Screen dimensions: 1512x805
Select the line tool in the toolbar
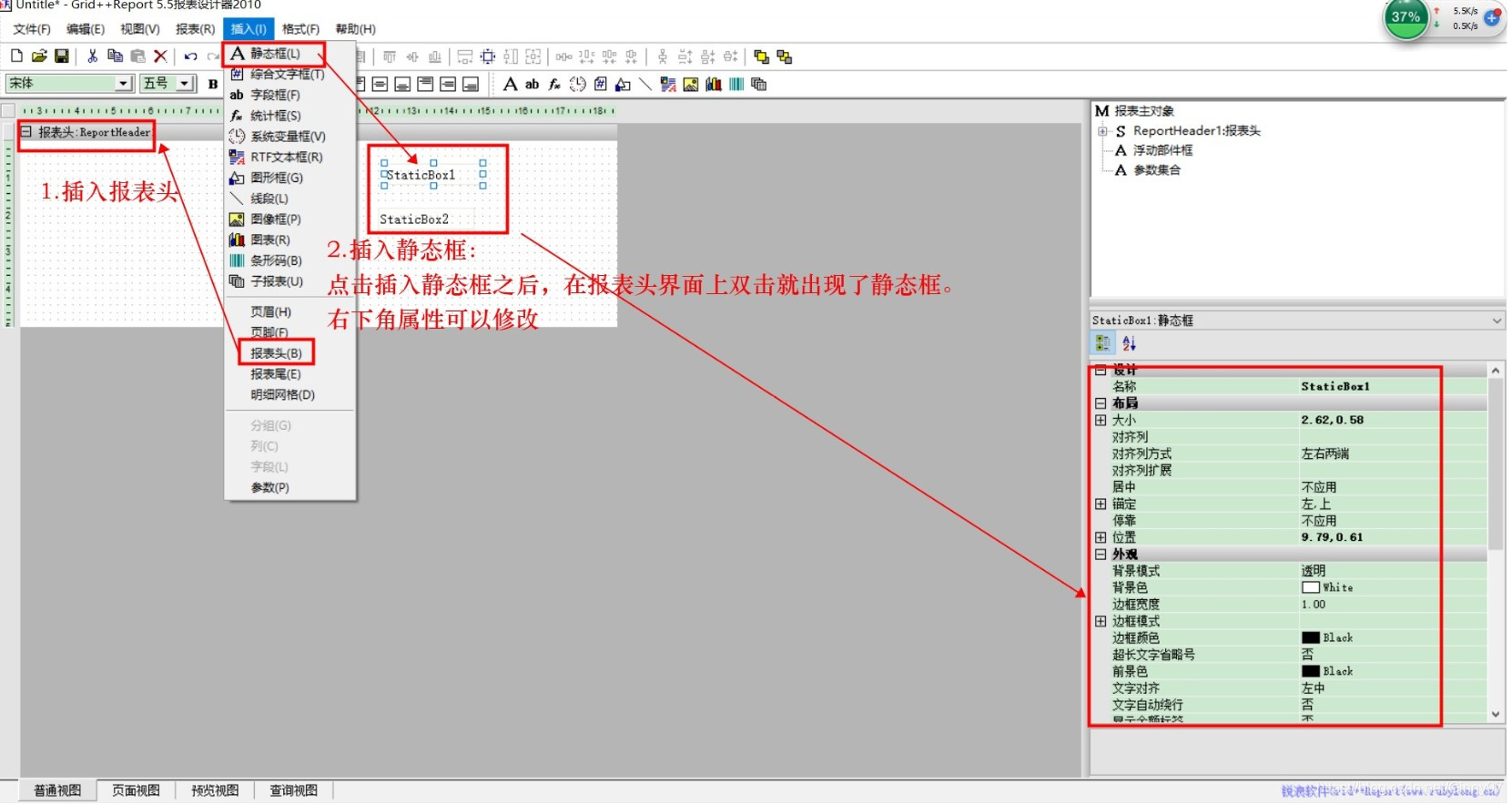(x=645, y=84)
